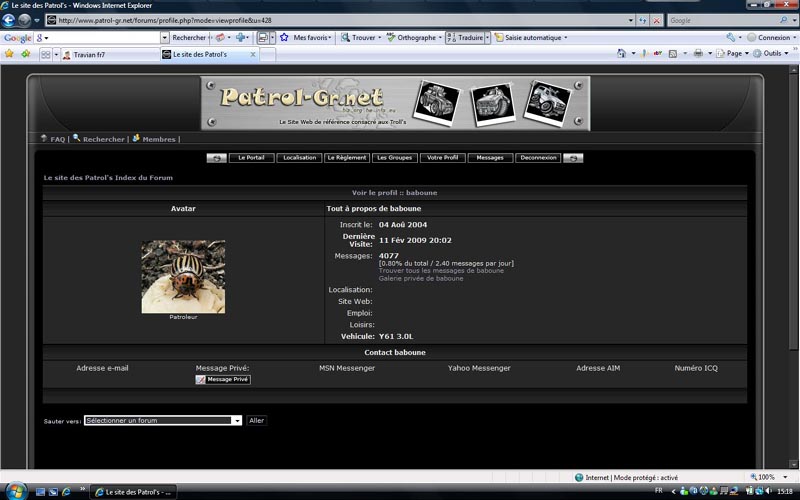
Task: Click the Aller button
Action: point(257,420)
